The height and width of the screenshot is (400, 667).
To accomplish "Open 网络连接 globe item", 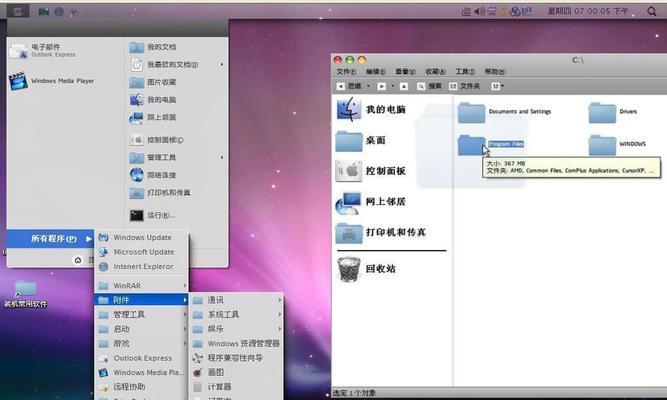I will 153,175.
